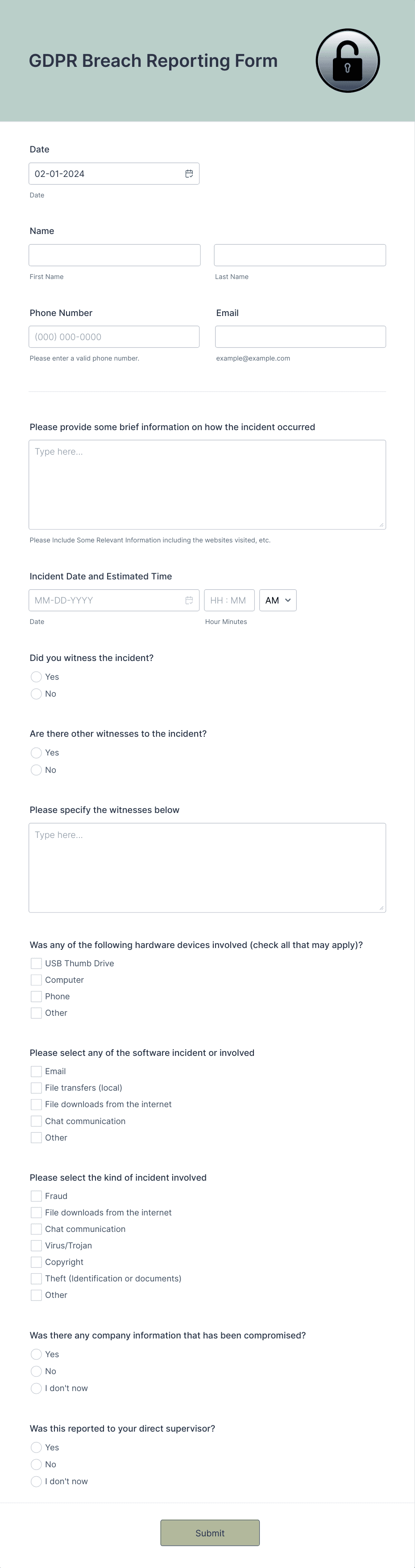Enable the Virus/Trojan incident checkbox
The width and height of the screenshot is (415, 1568).
pos(36,1245)
